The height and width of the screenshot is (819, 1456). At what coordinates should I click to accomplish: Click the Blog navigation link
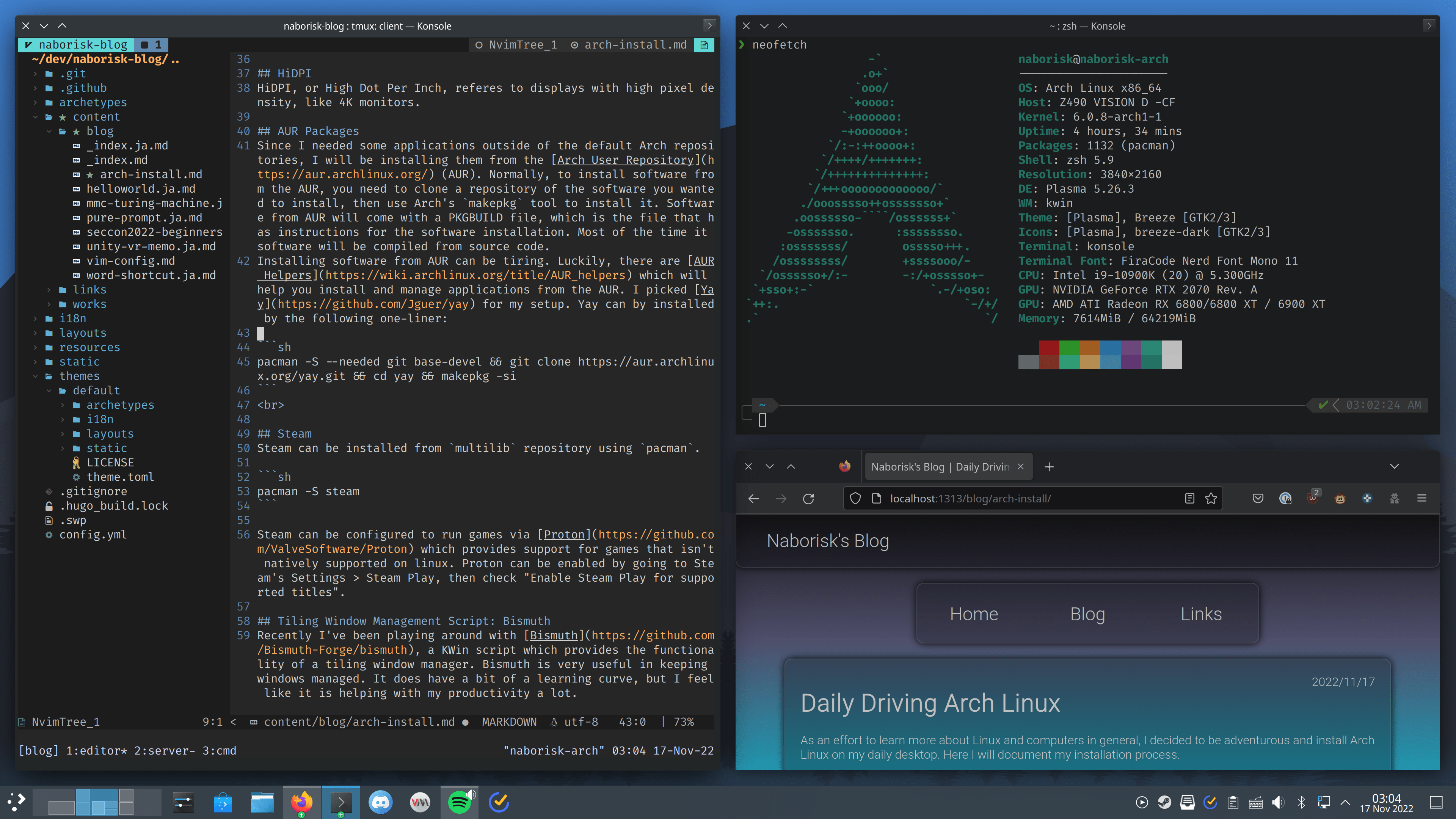tap(1087, 614)
